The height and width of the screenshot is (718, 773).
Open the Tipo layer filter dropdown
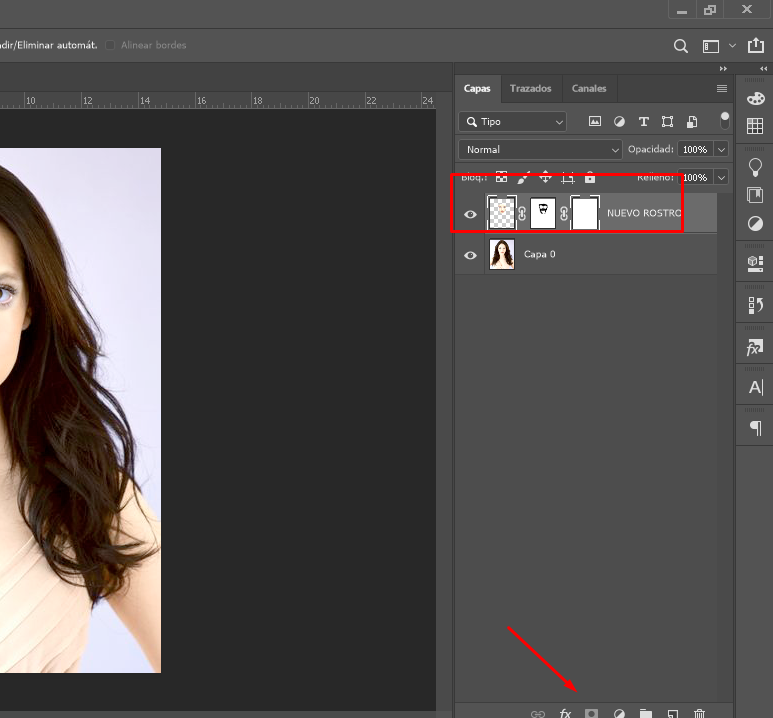point(513,121)
